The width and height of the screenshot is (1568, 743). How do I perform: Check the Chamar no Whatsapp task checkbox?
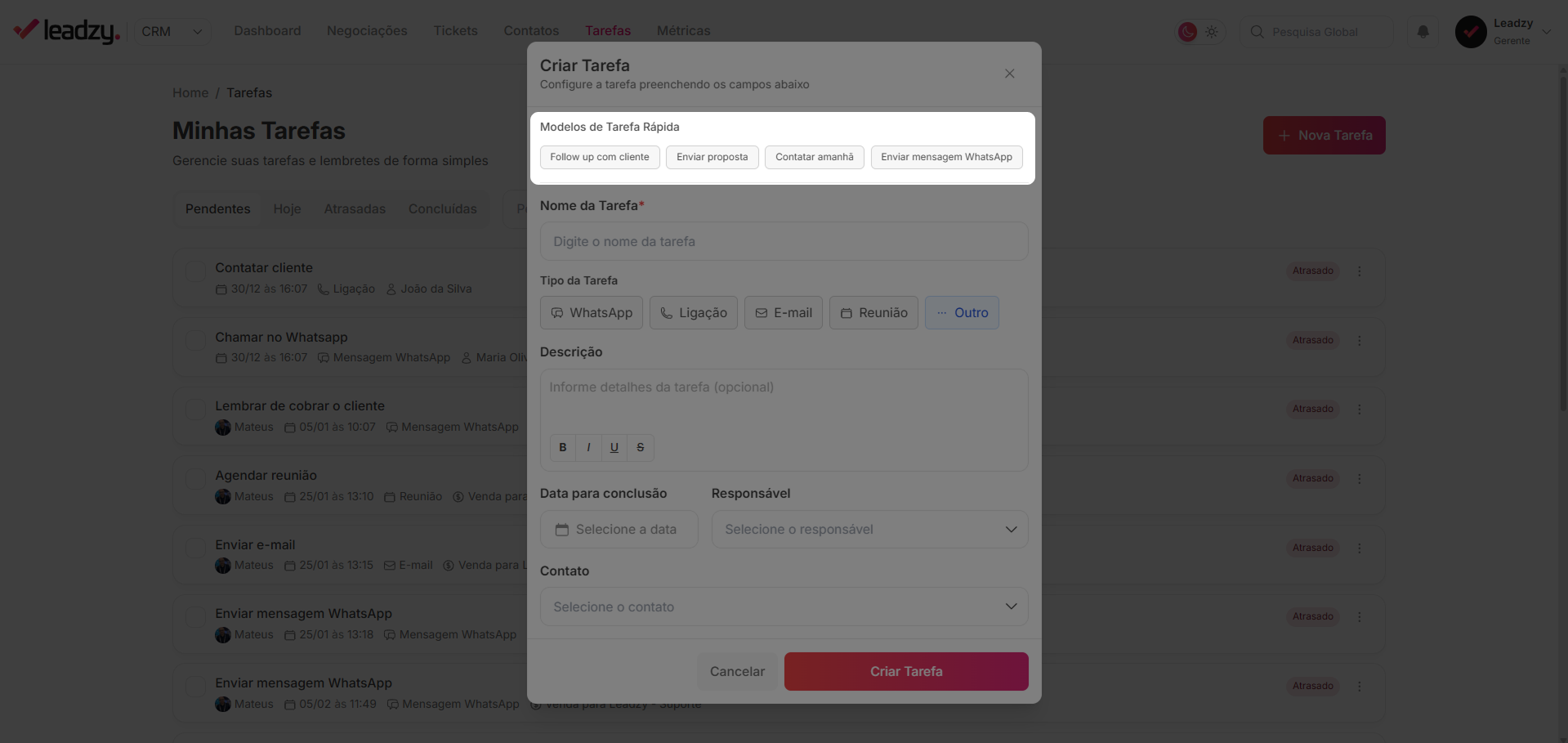tap(195, 340)
